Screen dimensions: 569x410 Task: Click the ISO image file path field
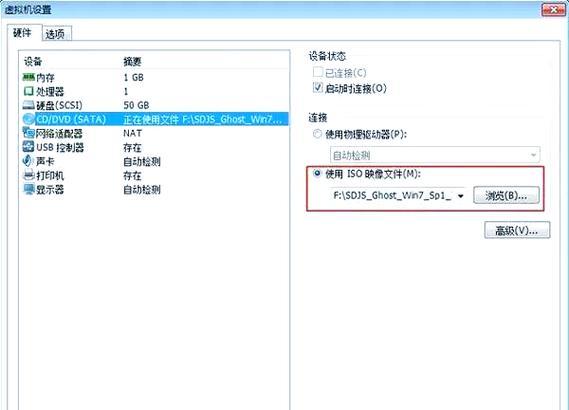click(x=398, y=196)
